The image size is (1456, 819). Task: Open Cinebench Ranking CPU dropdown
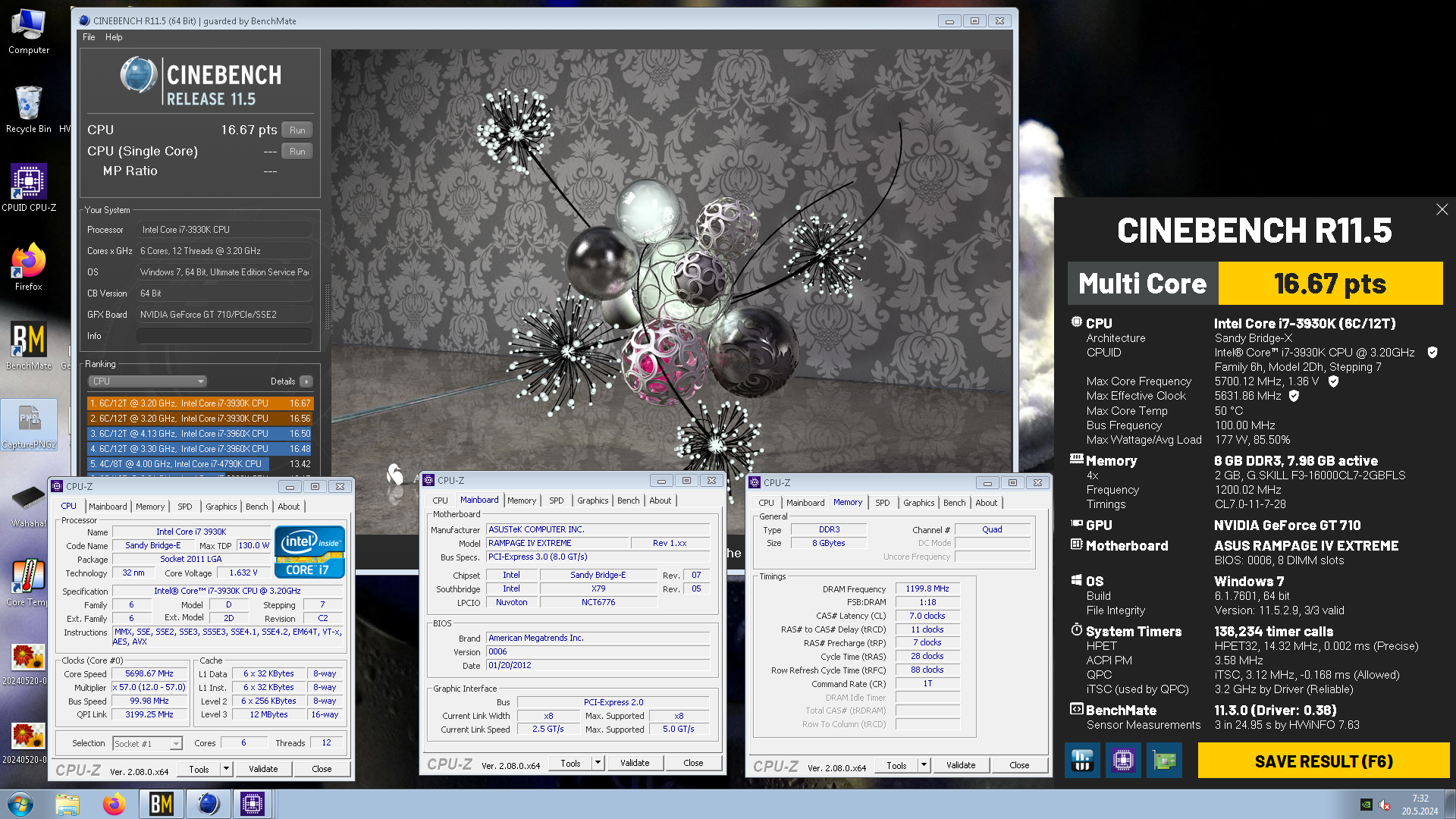(x=147, y=381)
